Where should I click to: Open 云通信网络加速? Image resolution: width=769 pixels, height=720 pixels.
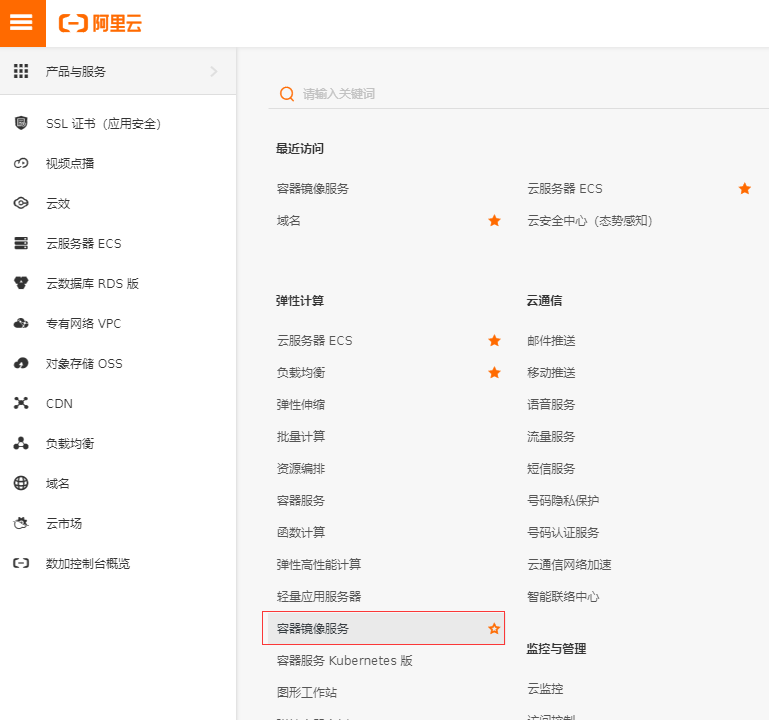tap(569, 565)
